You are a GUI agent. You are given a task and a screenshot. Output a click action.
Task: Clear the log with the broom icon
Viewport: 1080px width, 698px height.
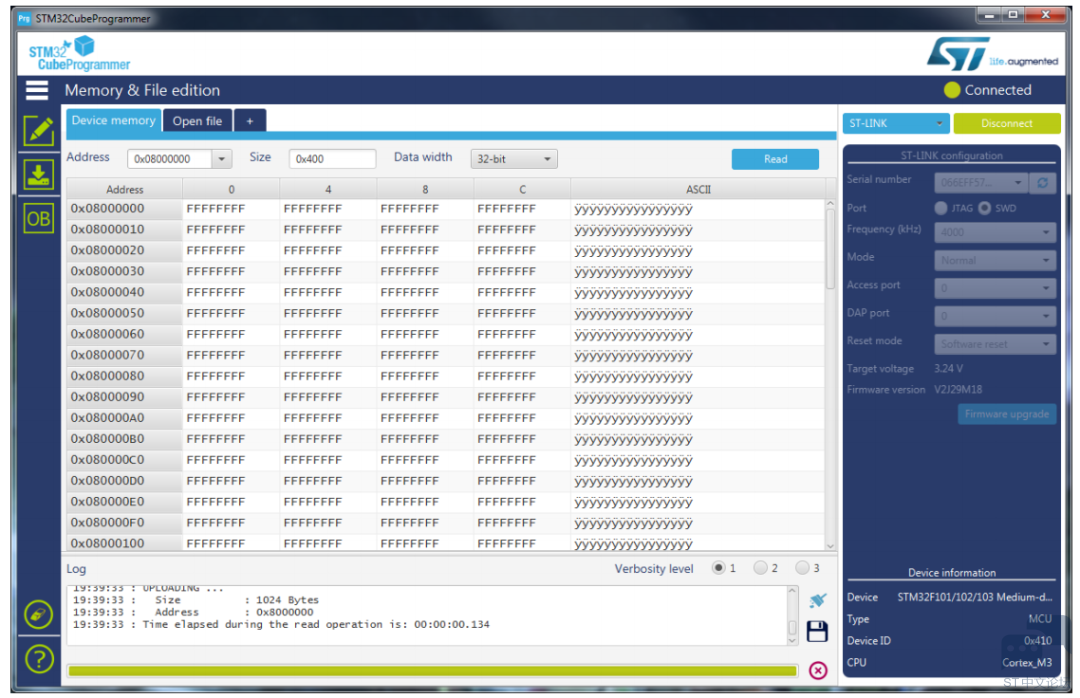point(817,600)
